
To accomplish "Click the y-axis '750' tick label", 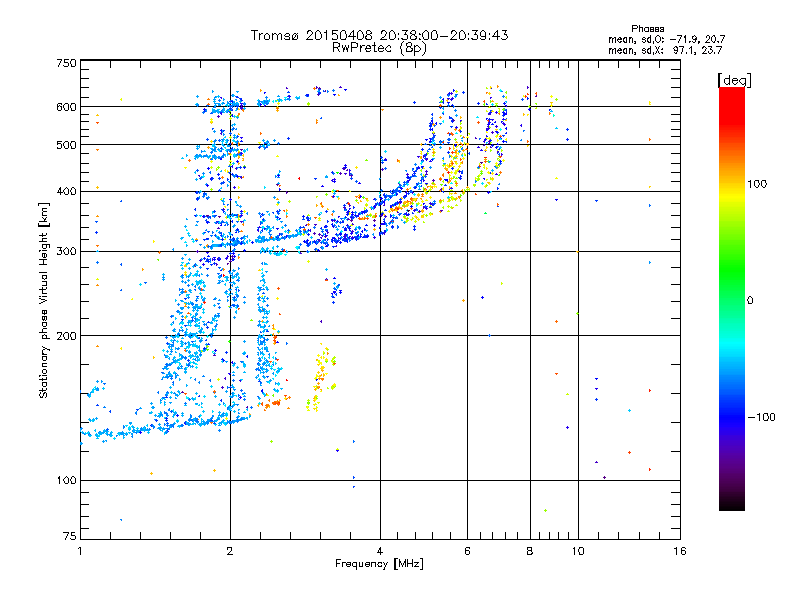I will pyautogui.click(x=66, y=63).
